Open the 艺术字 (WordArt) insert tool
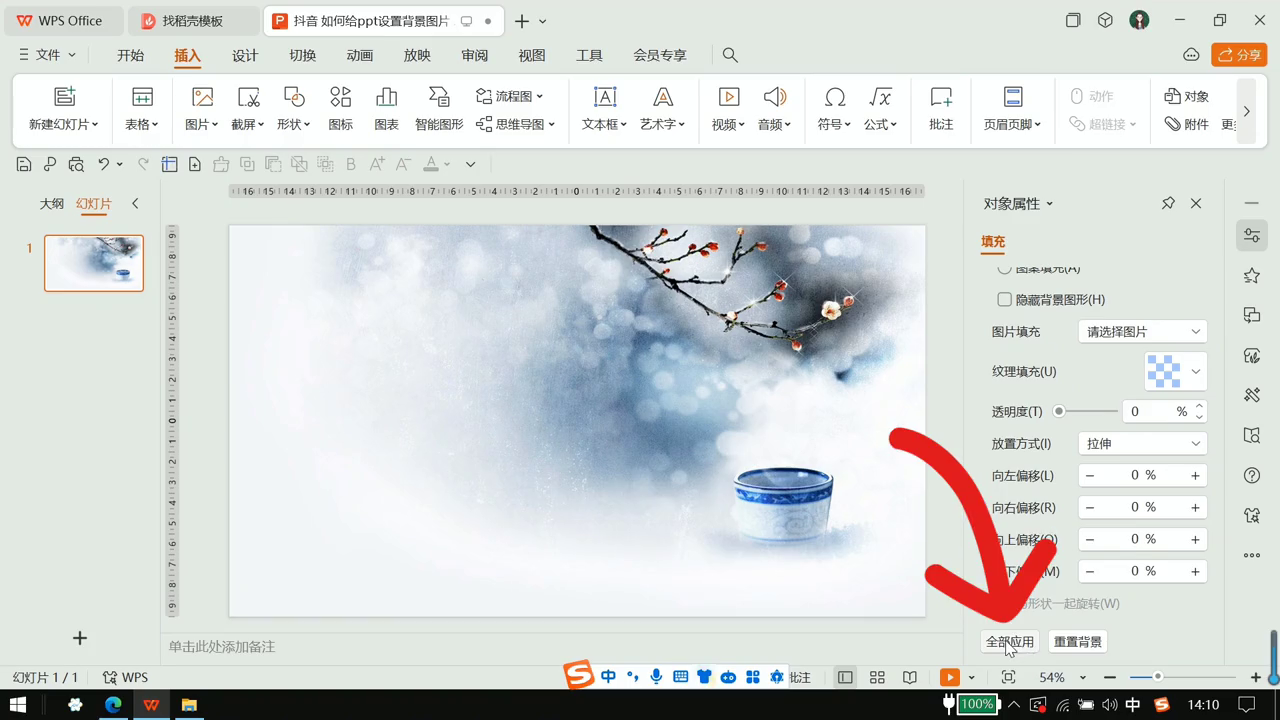 [663, 108]
